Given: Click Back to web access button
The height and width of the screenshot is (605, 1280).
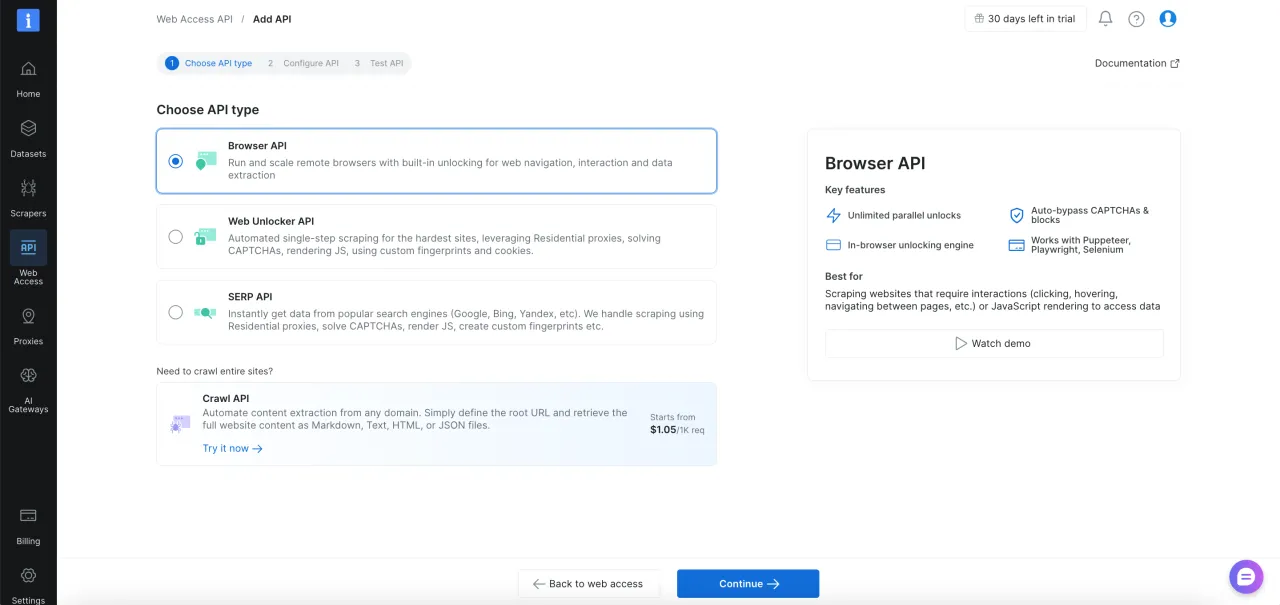Looking at the screenshot, I should (x=588, y=584).
